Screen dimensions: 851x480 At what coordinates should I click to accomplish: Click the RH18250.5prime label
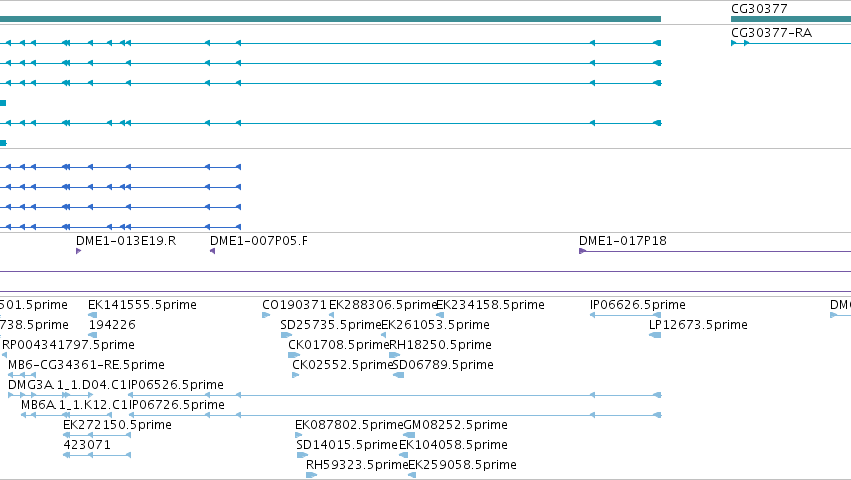point(440,345)
